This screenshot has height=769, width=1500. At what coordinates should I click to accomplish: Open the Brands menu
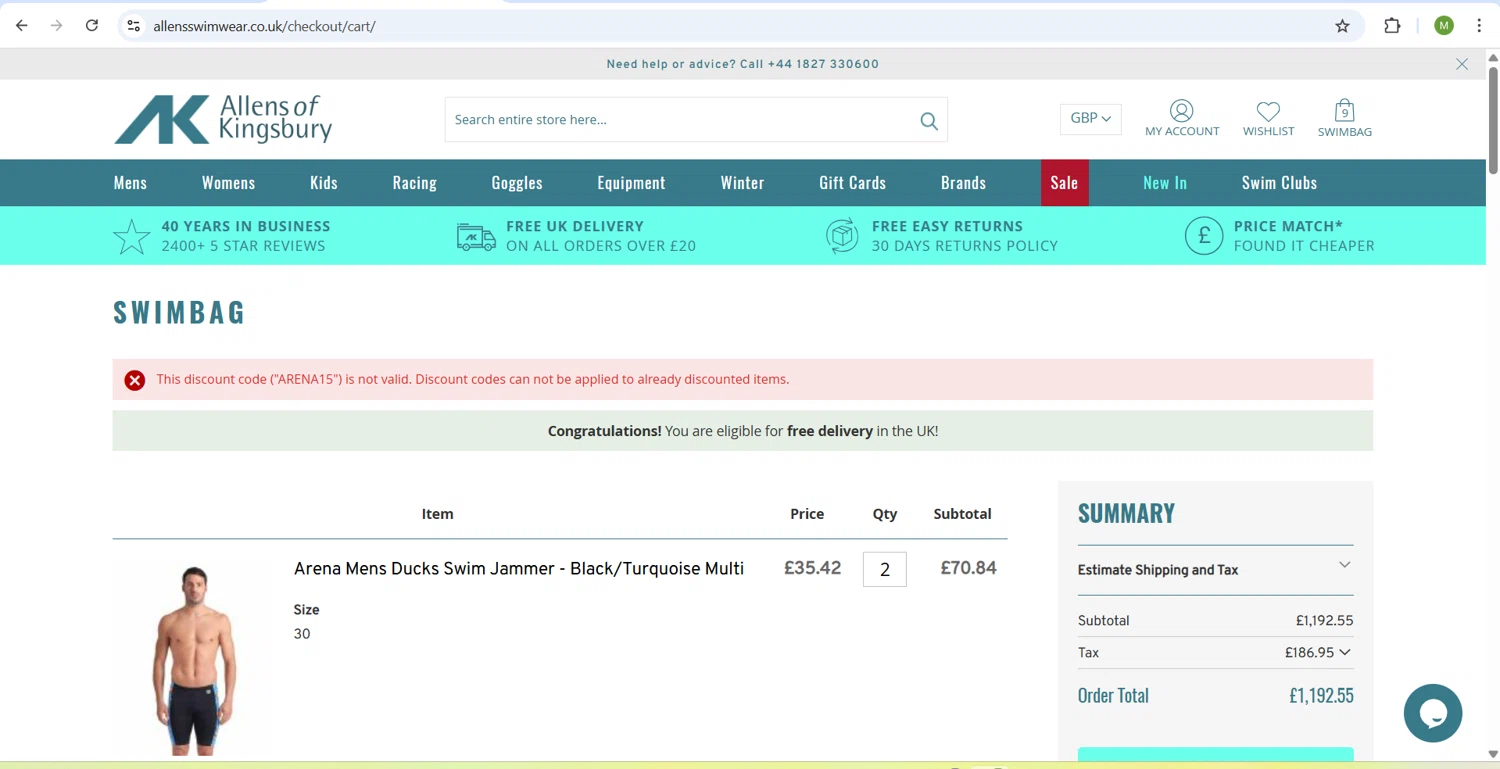(x=963, y=183)
